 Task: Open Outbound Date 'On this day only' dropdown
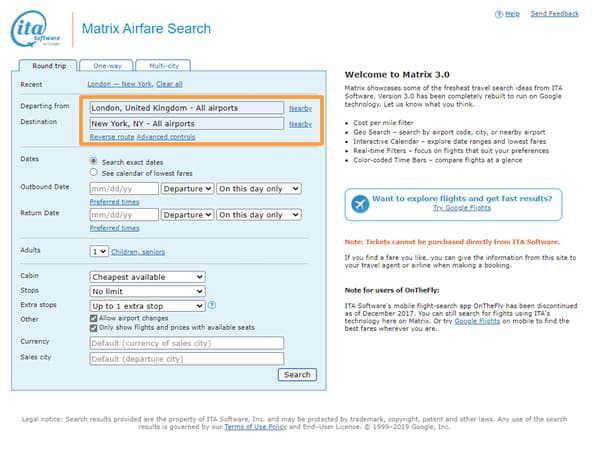coord(259,189)
